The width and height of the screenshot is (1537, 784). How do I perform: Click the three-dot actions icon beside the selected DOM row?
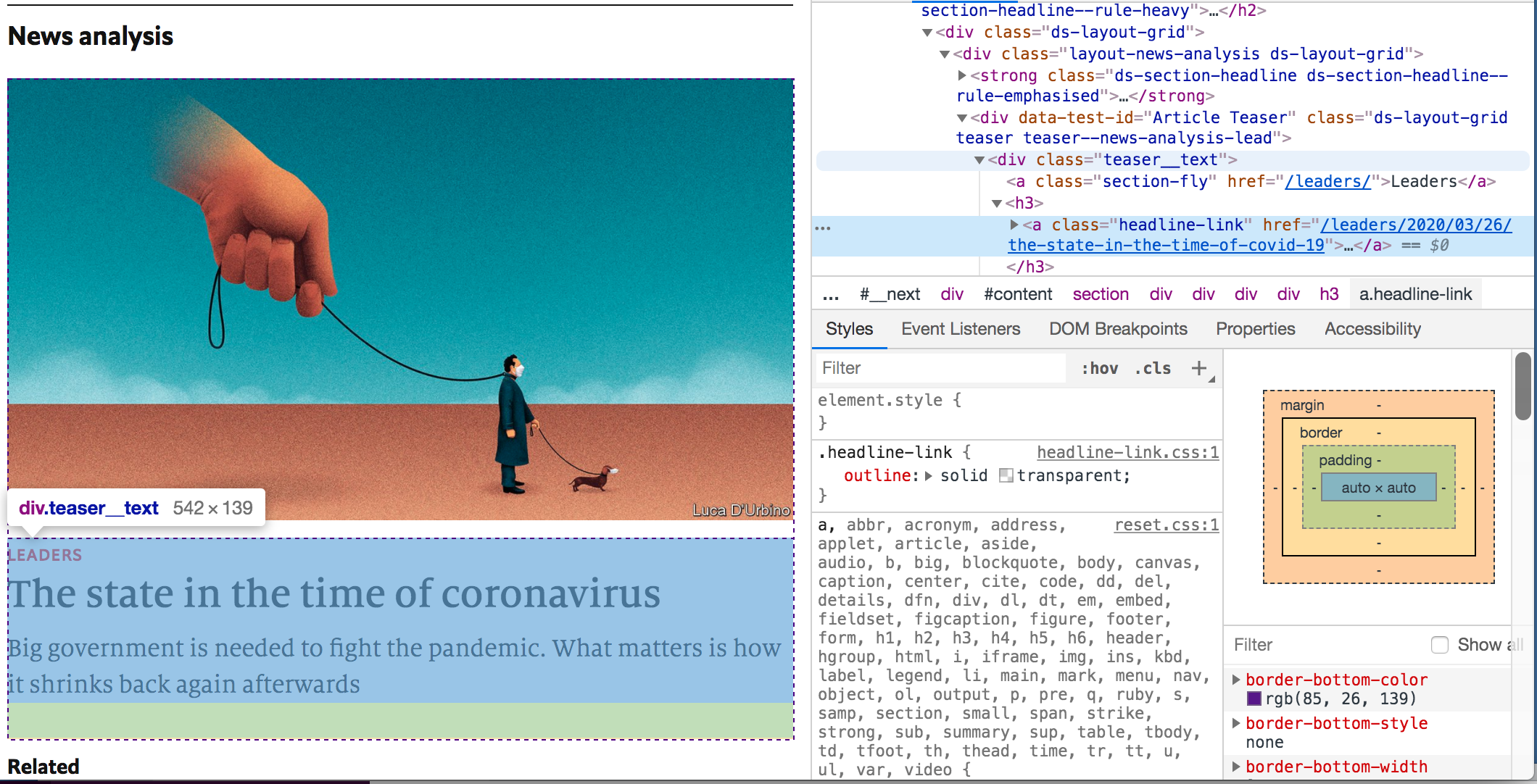click(x=823, y=228)
